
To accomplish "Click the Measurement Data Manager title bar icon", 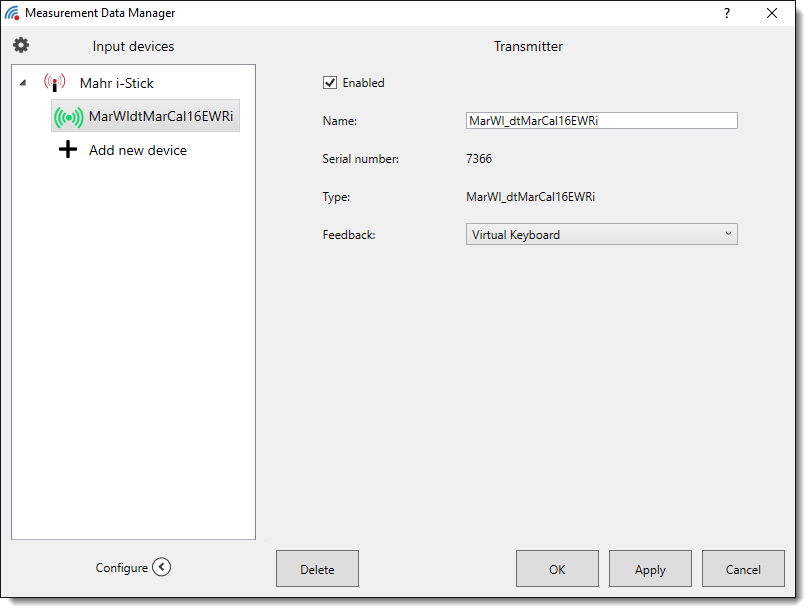I will pos(12,13).
